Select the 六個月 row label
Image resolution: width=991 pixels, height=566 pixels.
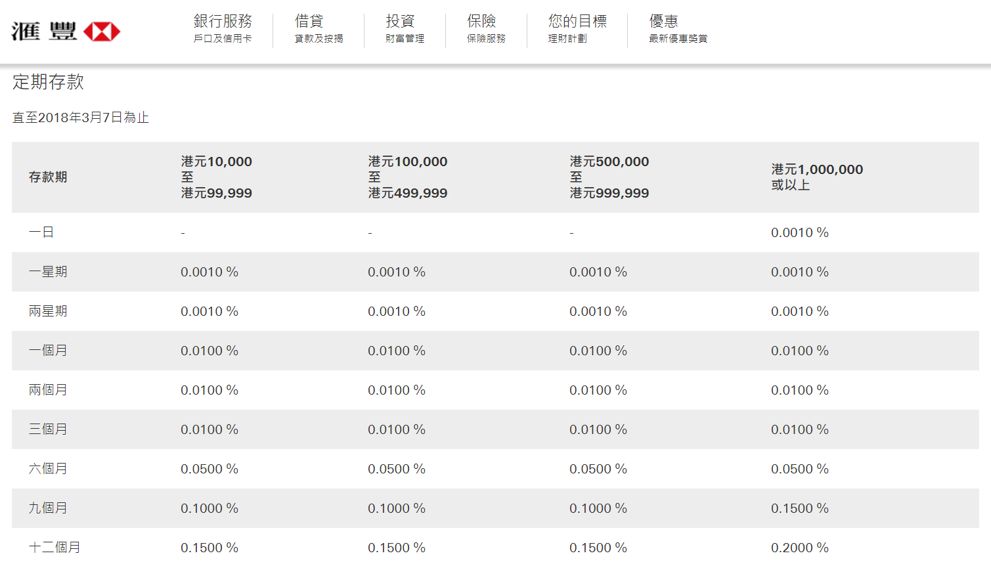click(x=48, y=469)
